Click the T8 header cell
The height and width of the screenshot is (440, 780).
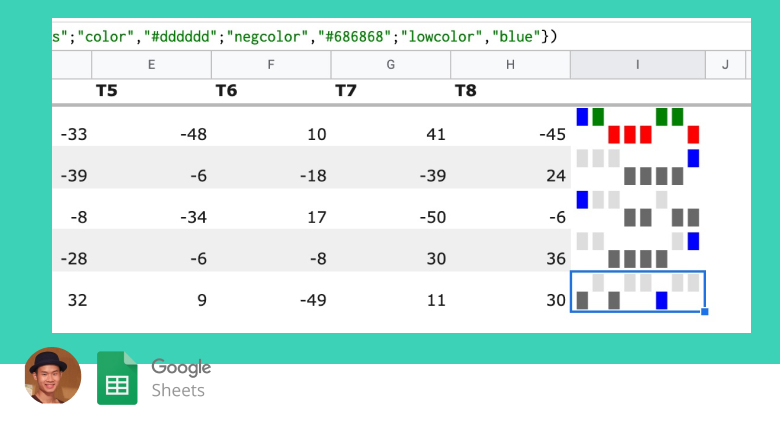tap(510, 91)
